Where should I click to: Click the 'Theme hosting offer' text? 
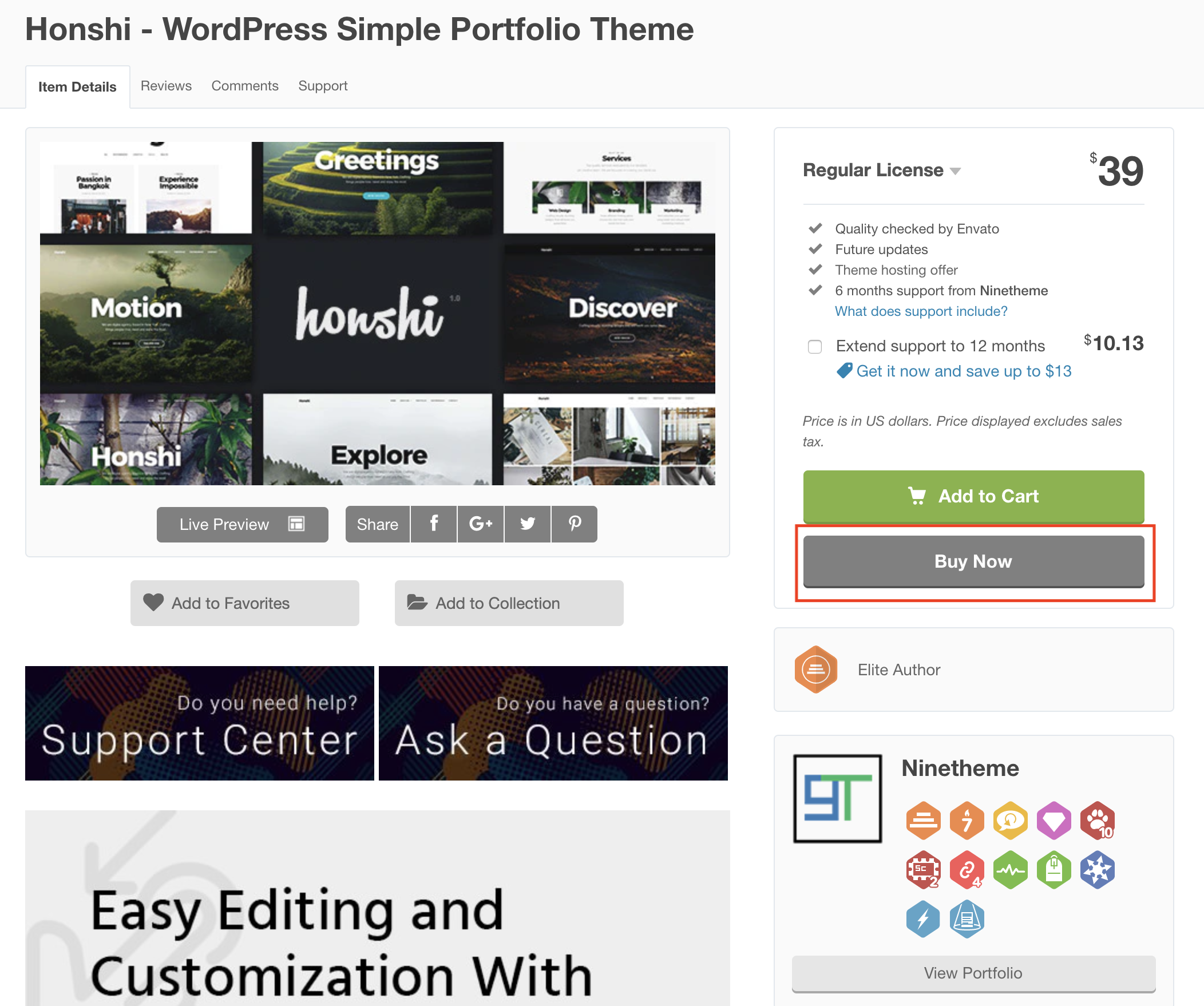point(897,270)
